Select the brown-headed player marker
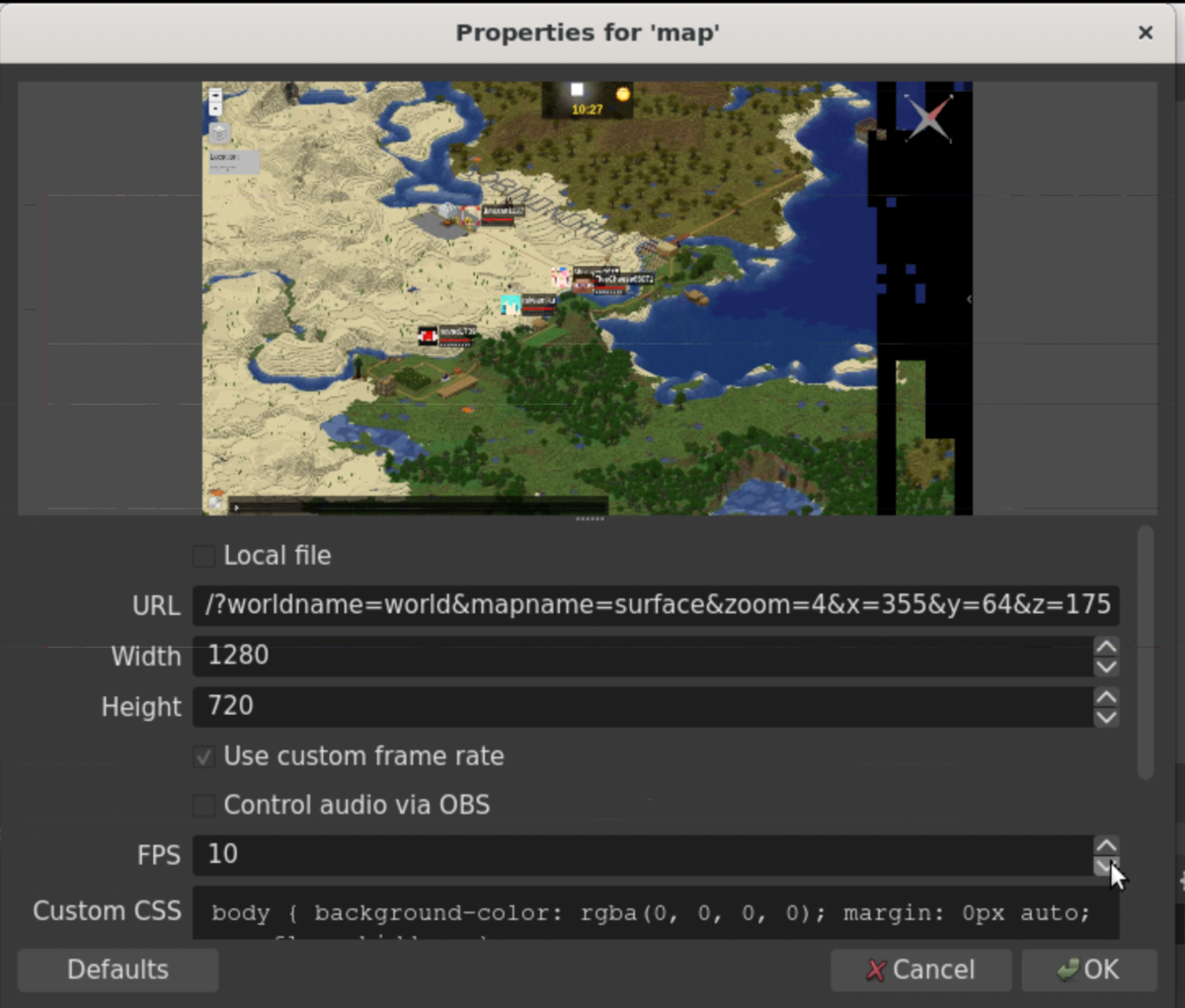 (x=584, y=285)
